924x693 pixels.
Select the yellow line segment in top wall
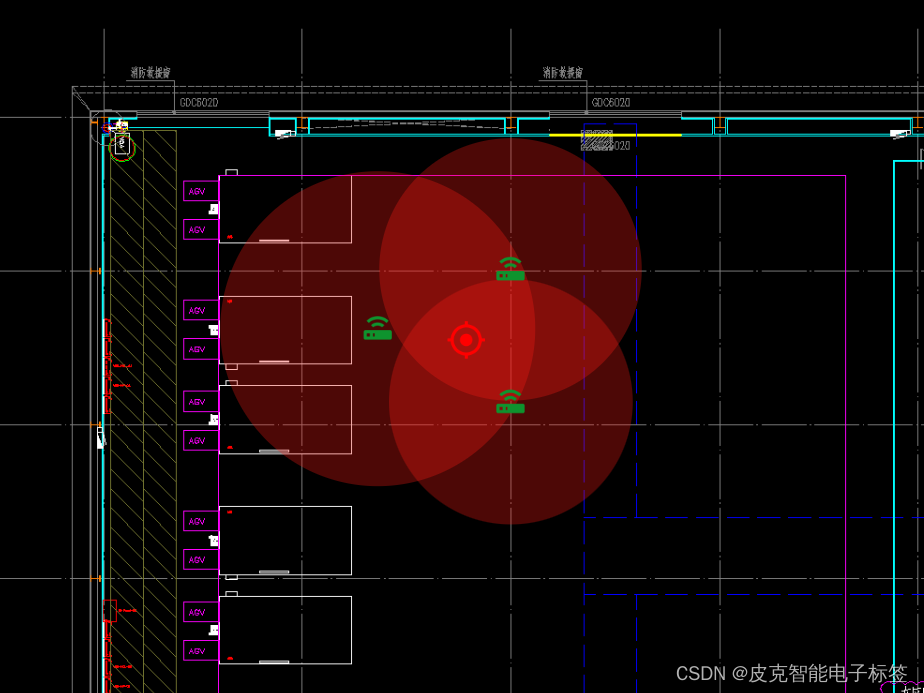coord(615,135)
